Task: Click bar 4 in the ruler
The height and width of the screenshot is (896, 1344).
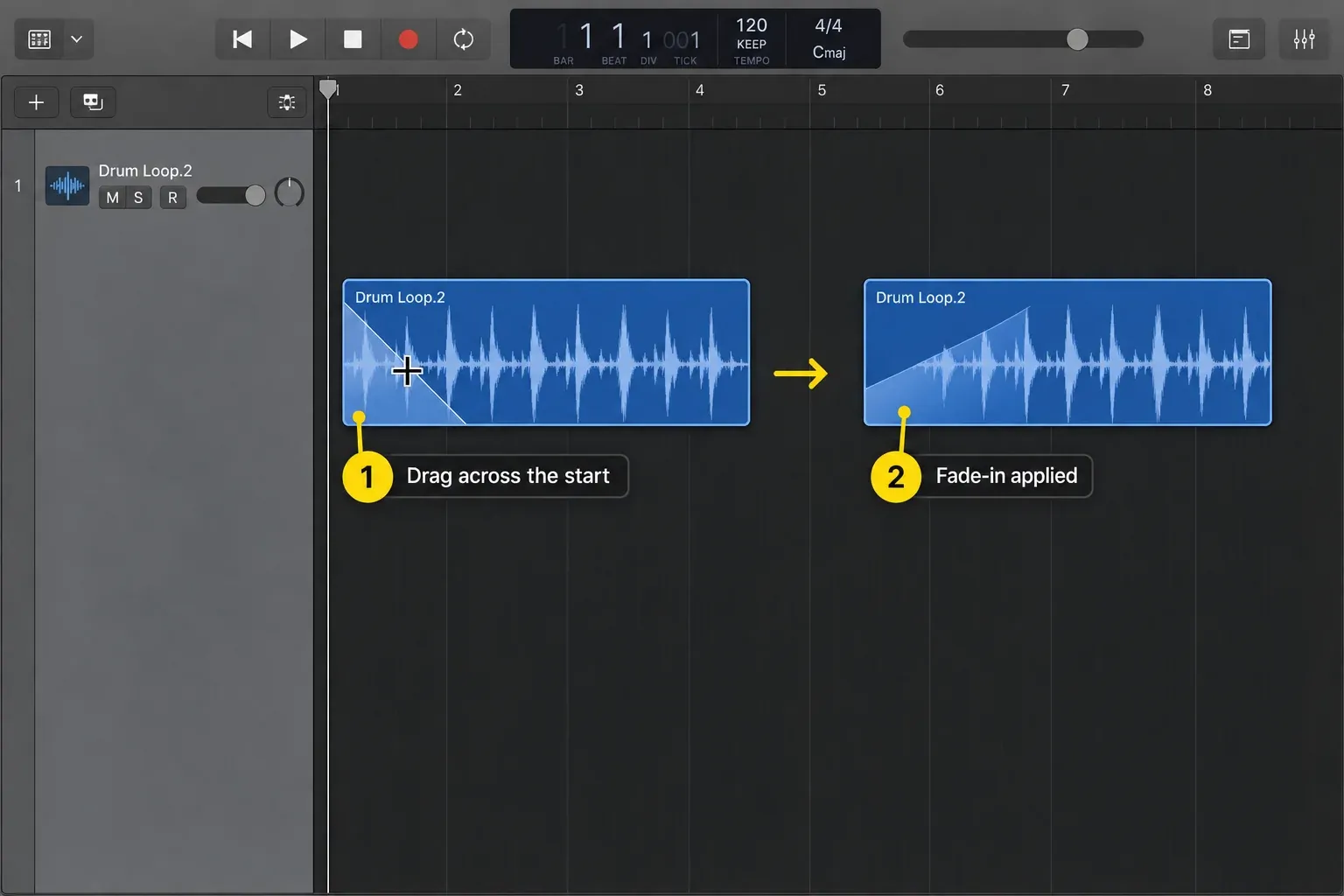Action: pos(700,90)
